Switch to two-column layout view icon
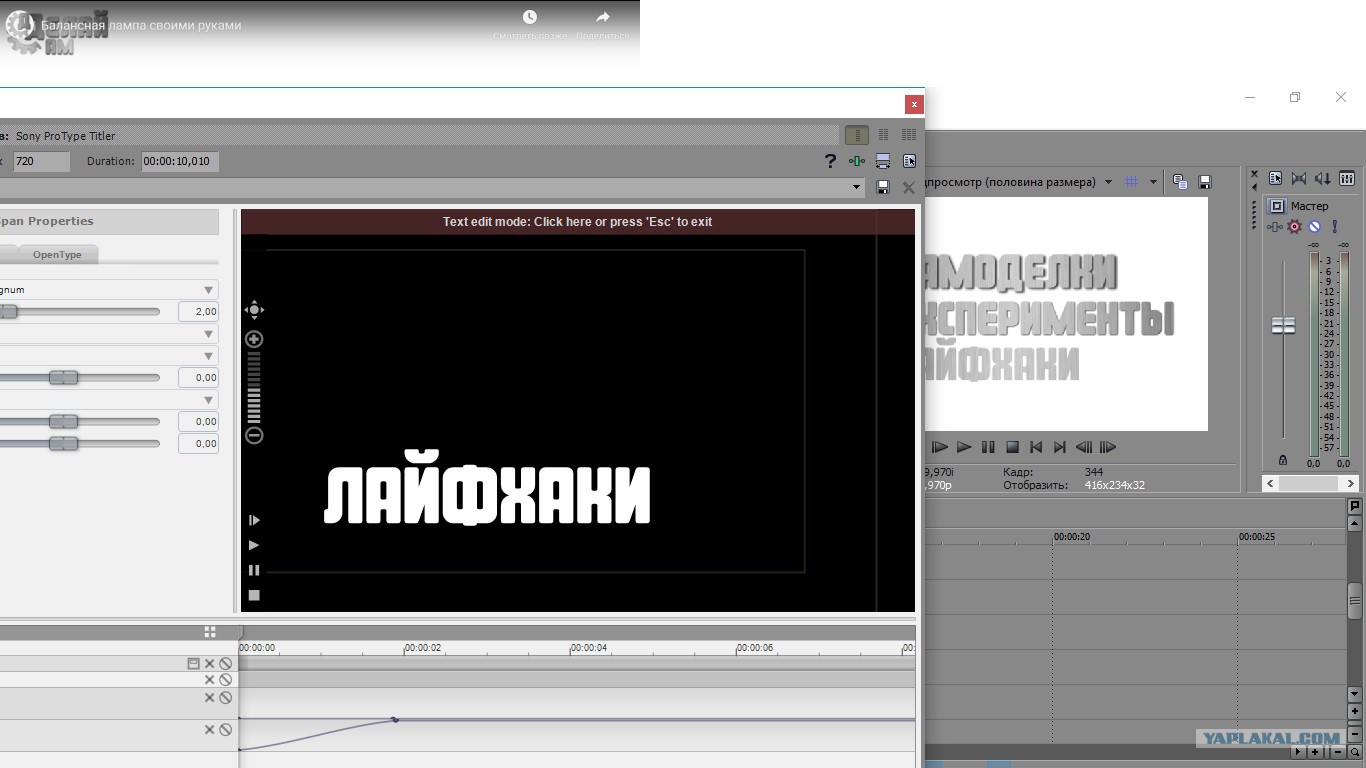 (x=883, y=134)
